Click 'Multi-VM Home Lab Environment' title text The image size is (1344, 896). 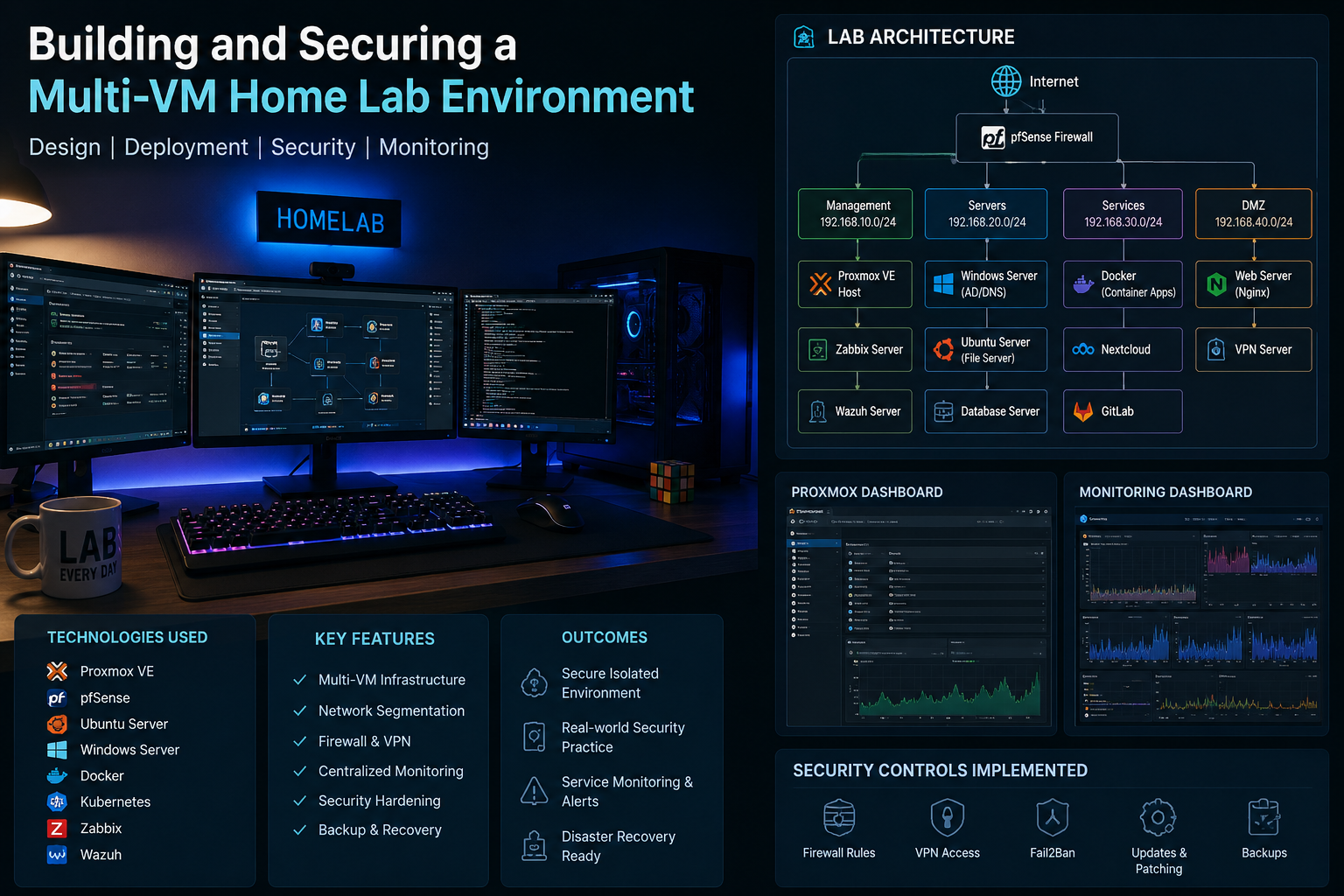coord(361,96)
